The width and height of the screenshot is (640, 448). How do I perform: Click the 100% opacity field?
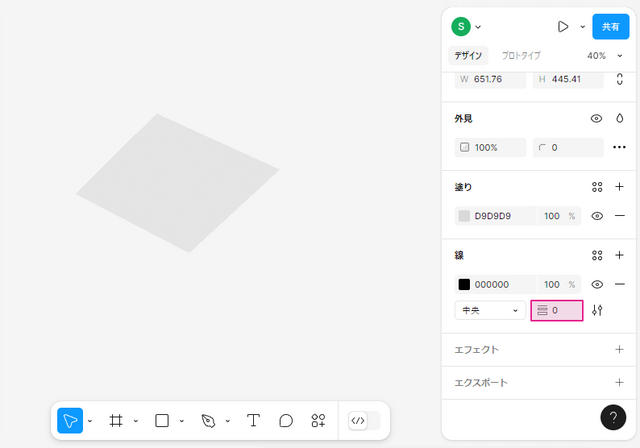490,147
